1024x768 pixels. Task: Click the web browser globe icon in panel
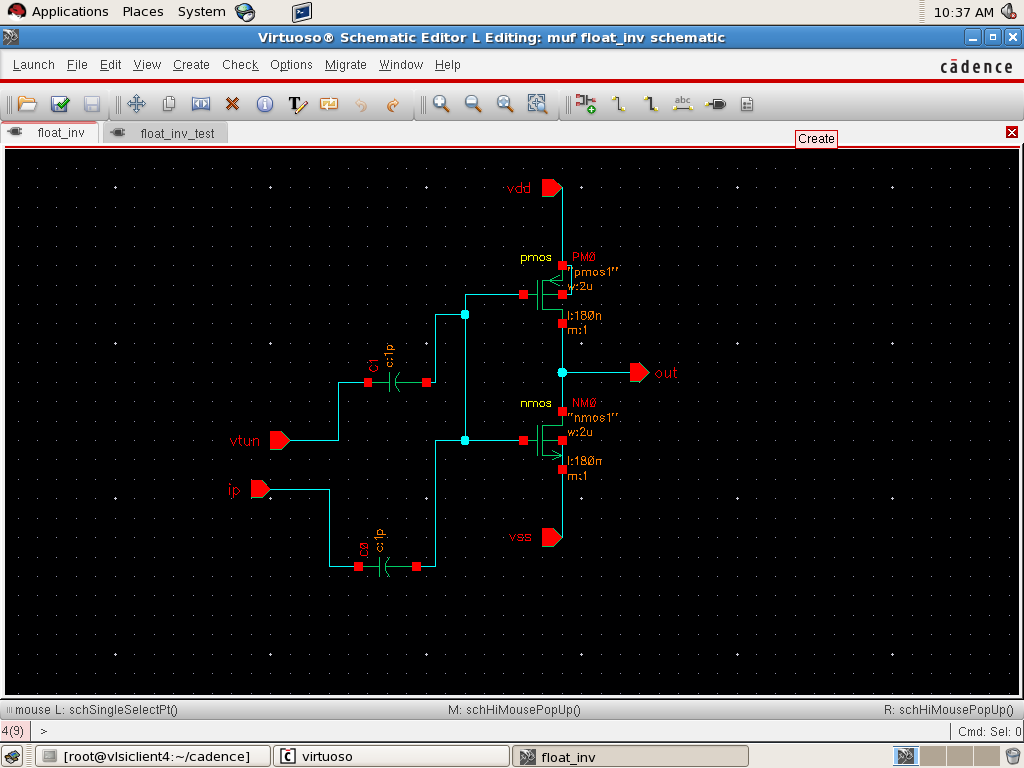(x=245, y=12)
